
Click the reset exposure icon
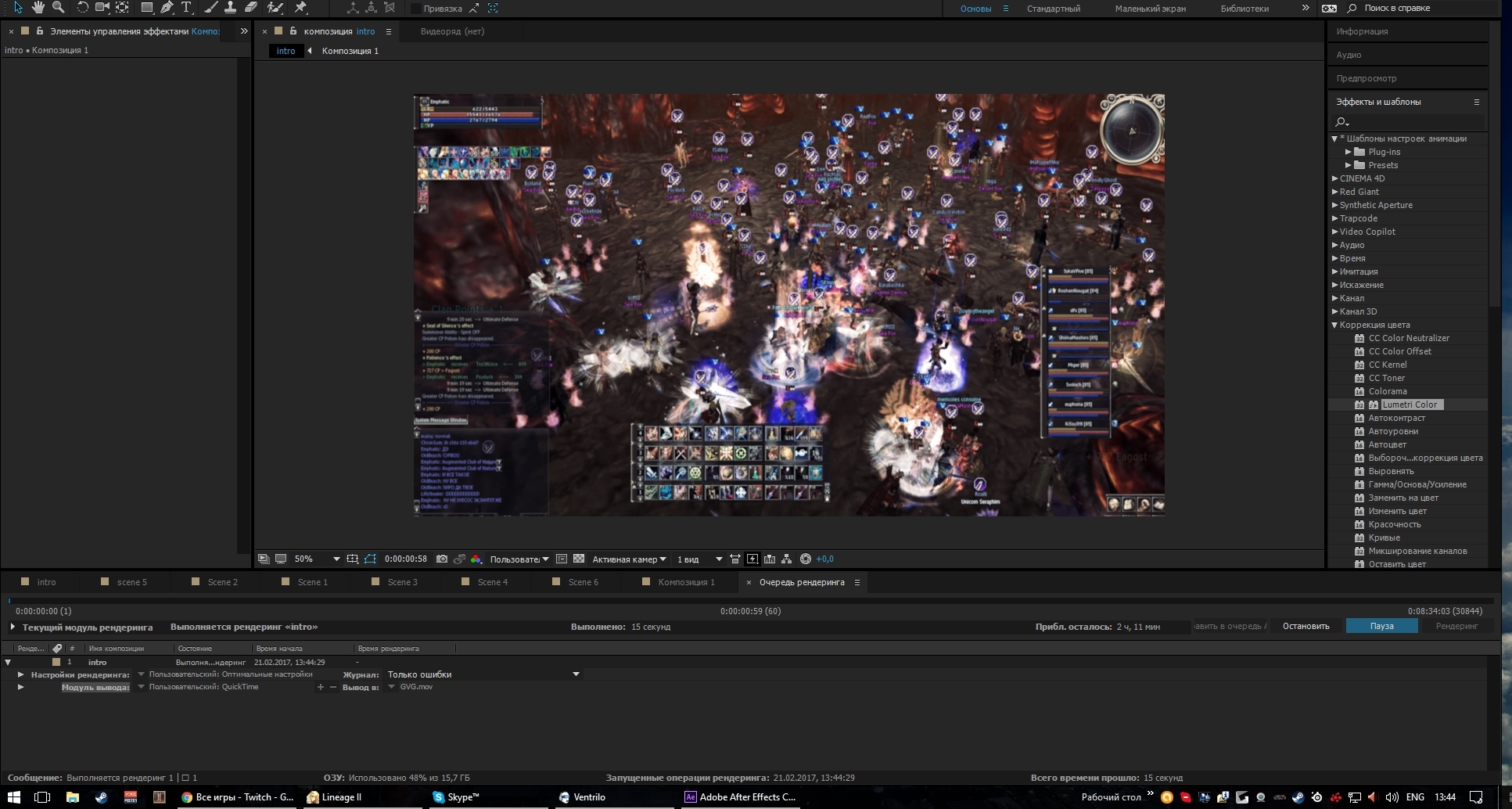click(x=806, y=559)
